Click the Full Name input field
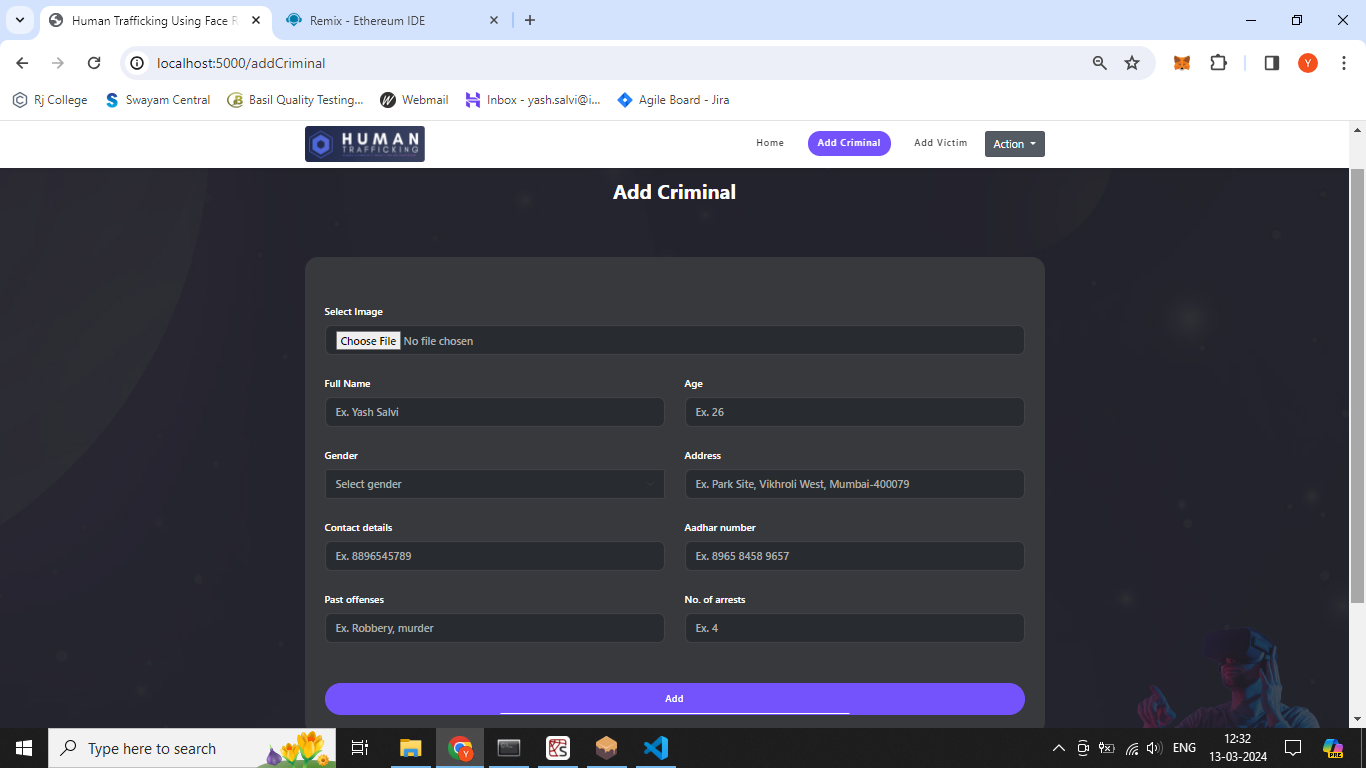Viewport: 1366px width, 768px height. pyautogui.click(x=494, y=412)
